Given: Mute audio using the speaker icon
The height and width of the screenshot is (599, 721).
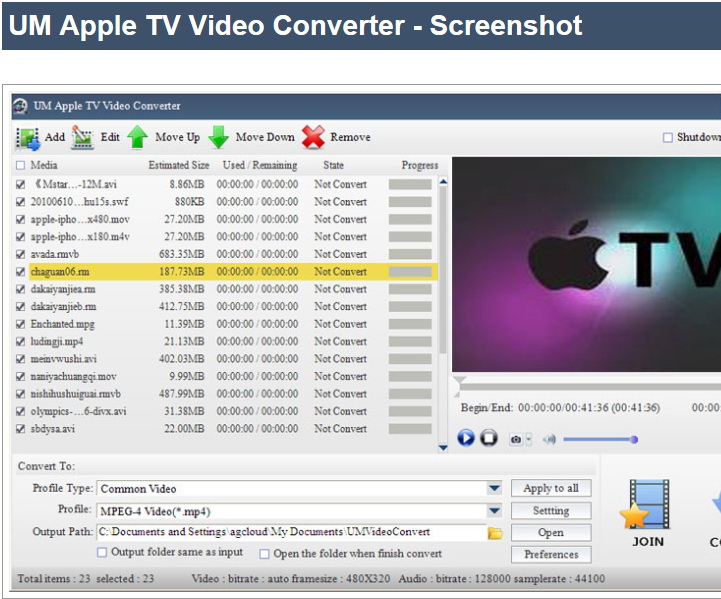Looking at the screenshot, I should (549, 439).
